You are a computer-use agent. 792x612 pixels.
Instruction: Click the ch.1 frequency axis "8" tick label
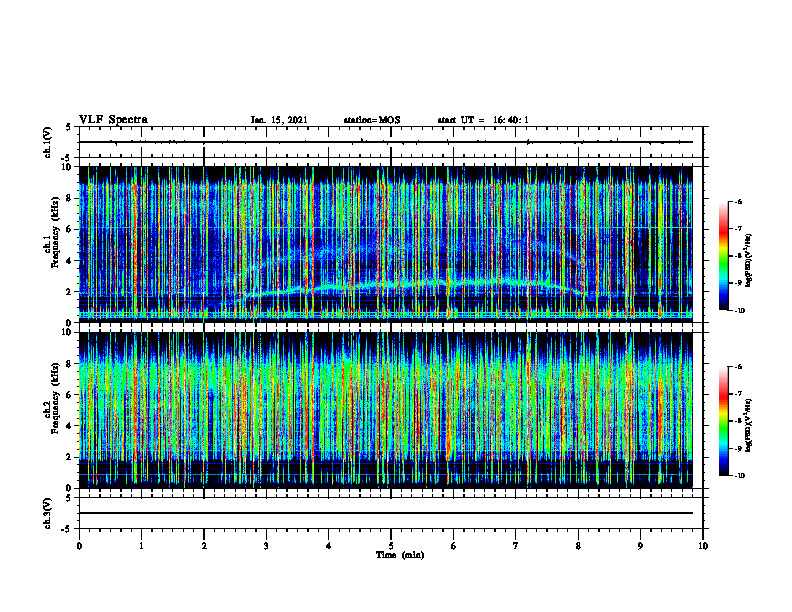(x=70, y=198)
